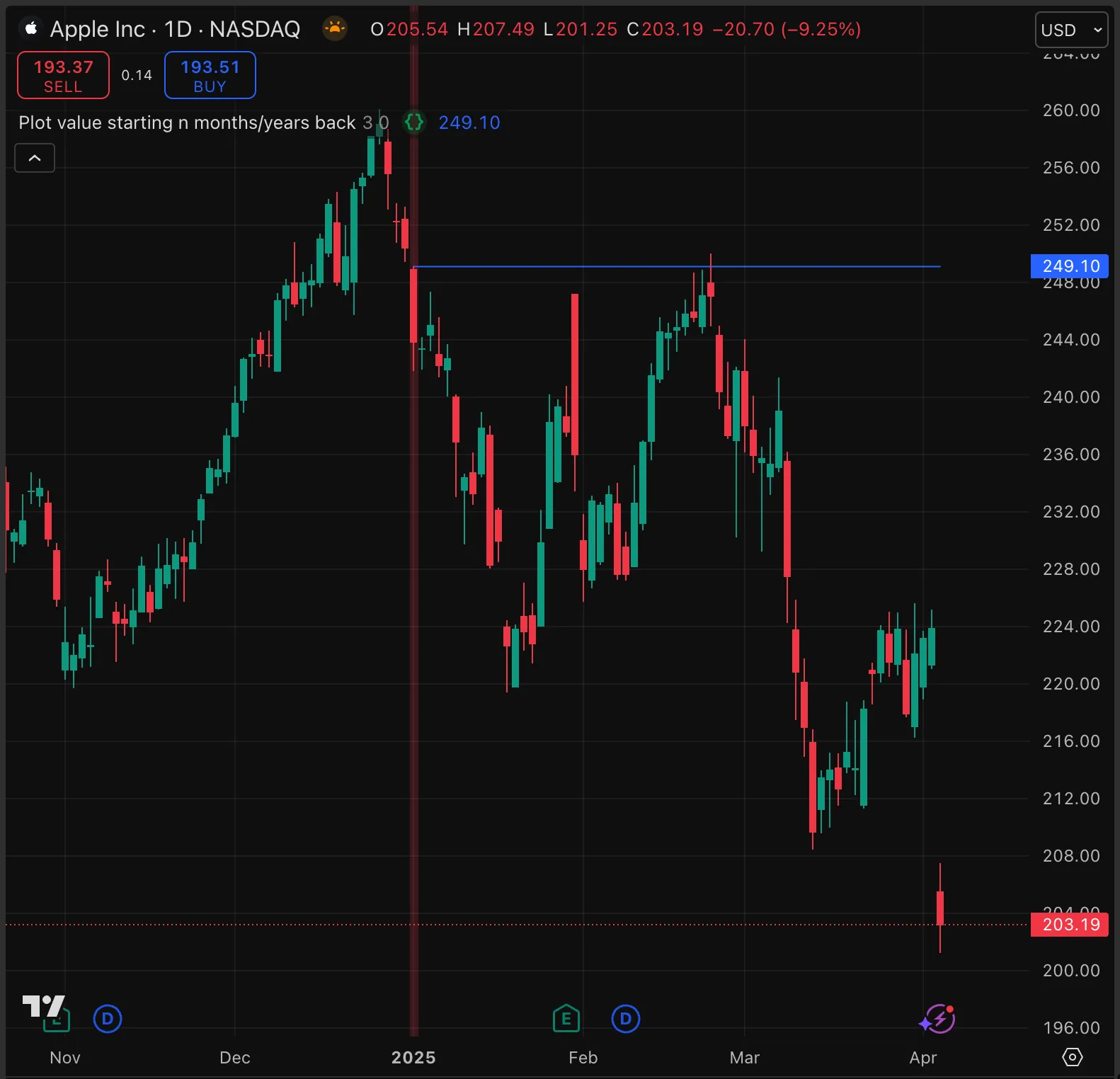Open the February earnings E marker
The image size is (1120, 1079).
click(566, 1020)
